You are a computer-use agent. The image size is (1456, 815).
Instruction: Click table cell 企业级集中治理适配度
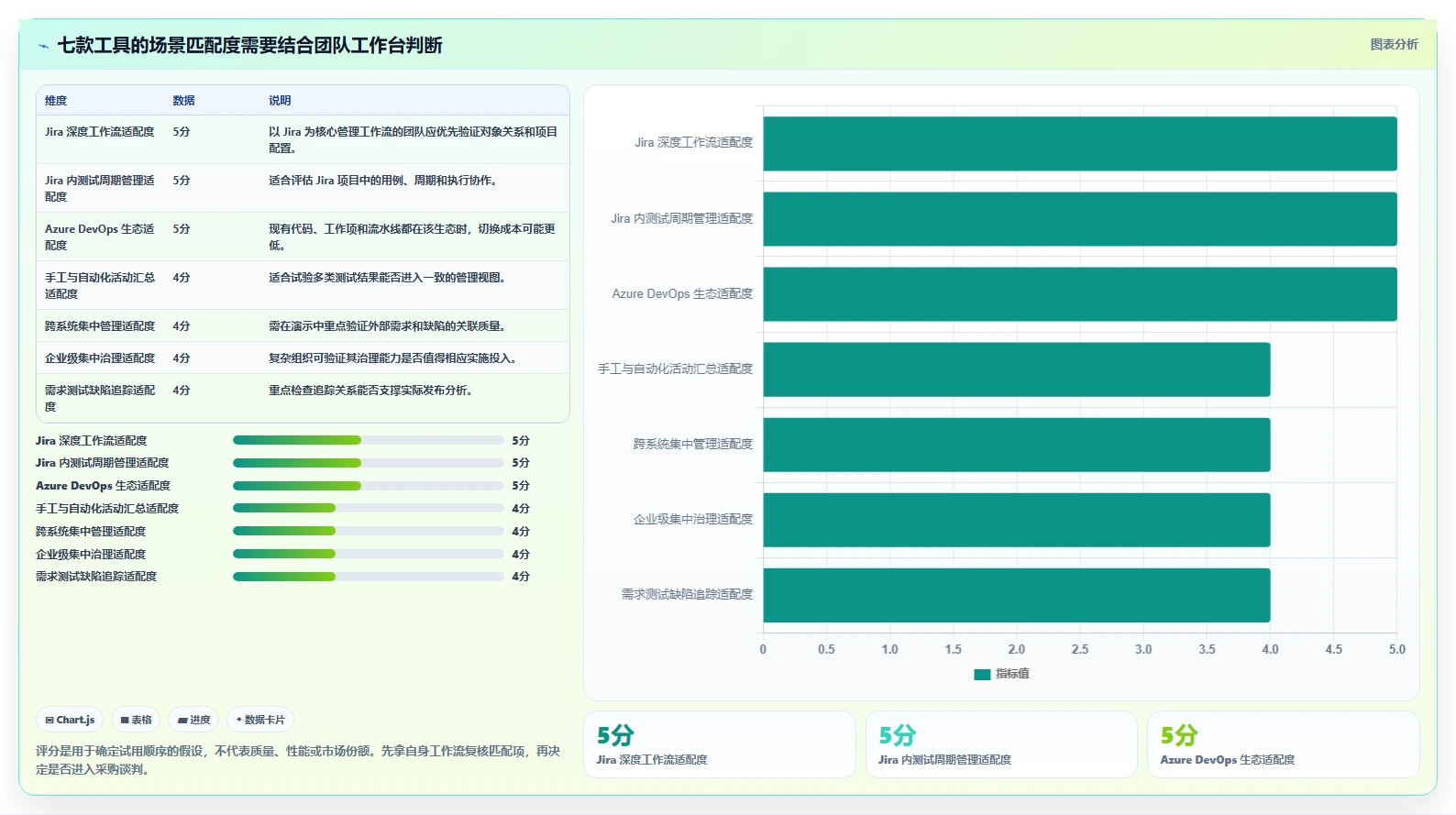point(100,358)
